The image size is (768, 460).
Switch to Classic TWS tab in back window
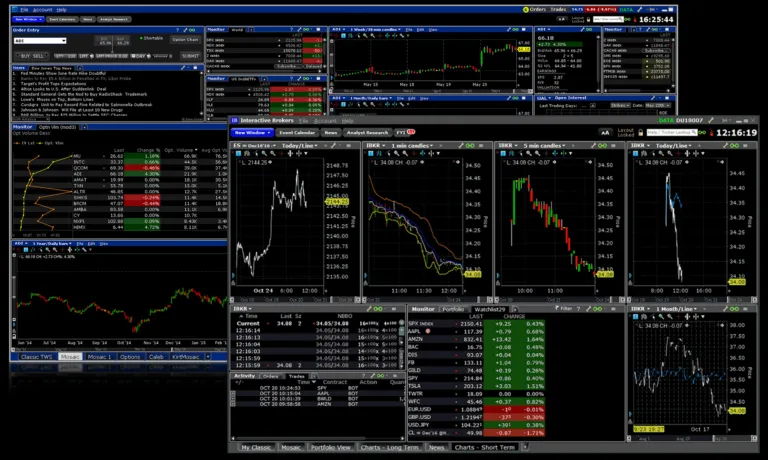click(x=36, y=357)
